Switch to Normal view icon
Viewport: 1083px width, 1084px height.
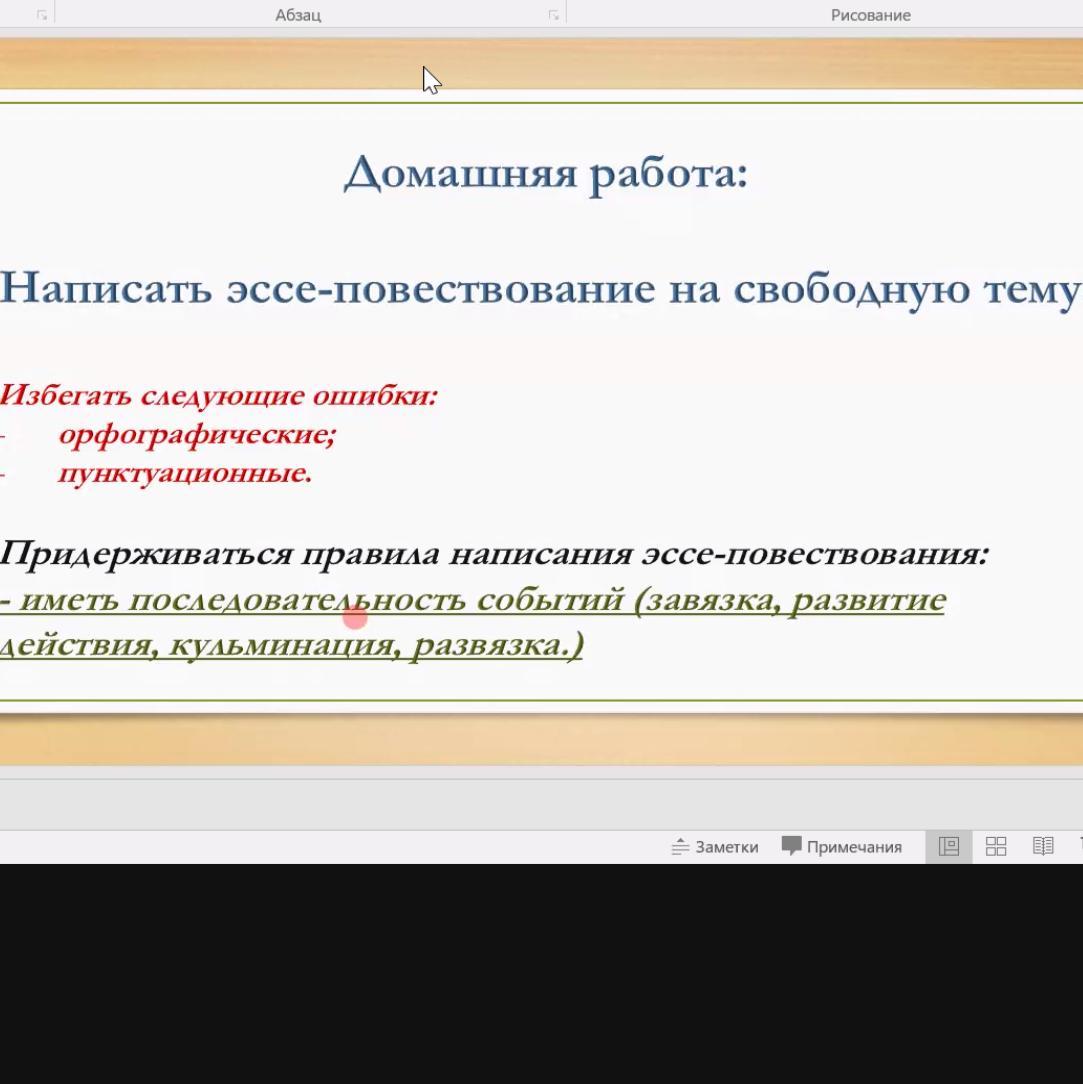(949, 846)
